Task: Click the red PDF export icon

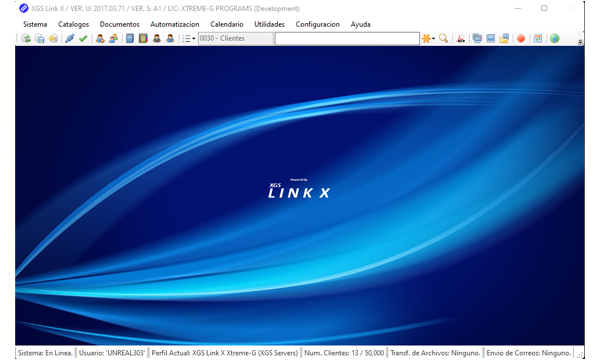Action: [x=461, y=38]
